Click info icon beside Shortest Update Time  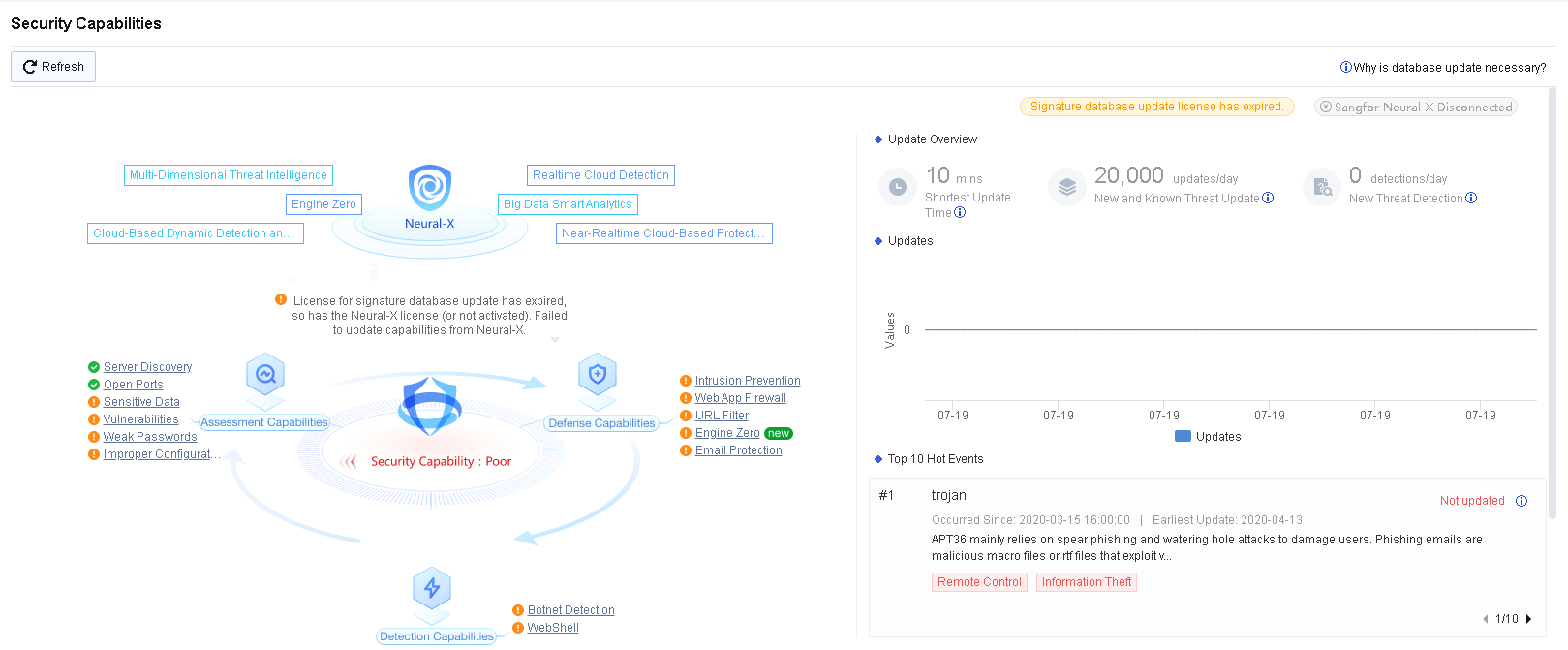960,213
